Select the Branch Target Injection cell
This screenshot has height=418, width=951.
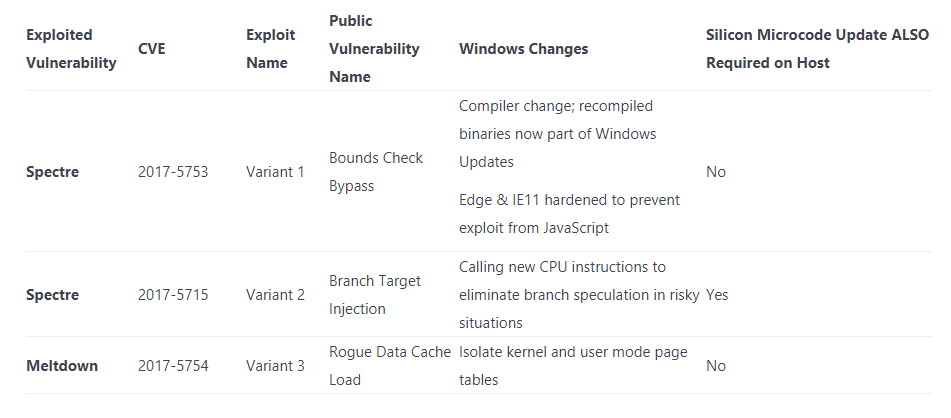(x=375, y=295)
